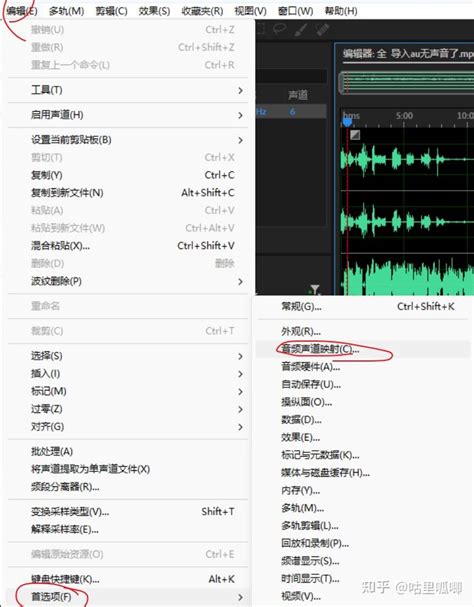Click the greyed 撤销(U) entry
Viewport: 474px width, 607px height.
pyautogui.click(x=128, y=30)
